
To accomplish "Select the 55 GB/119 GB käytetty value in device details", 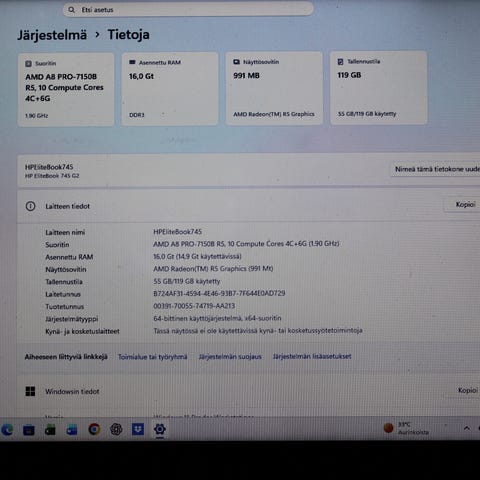I will click(x=187, y=281).
